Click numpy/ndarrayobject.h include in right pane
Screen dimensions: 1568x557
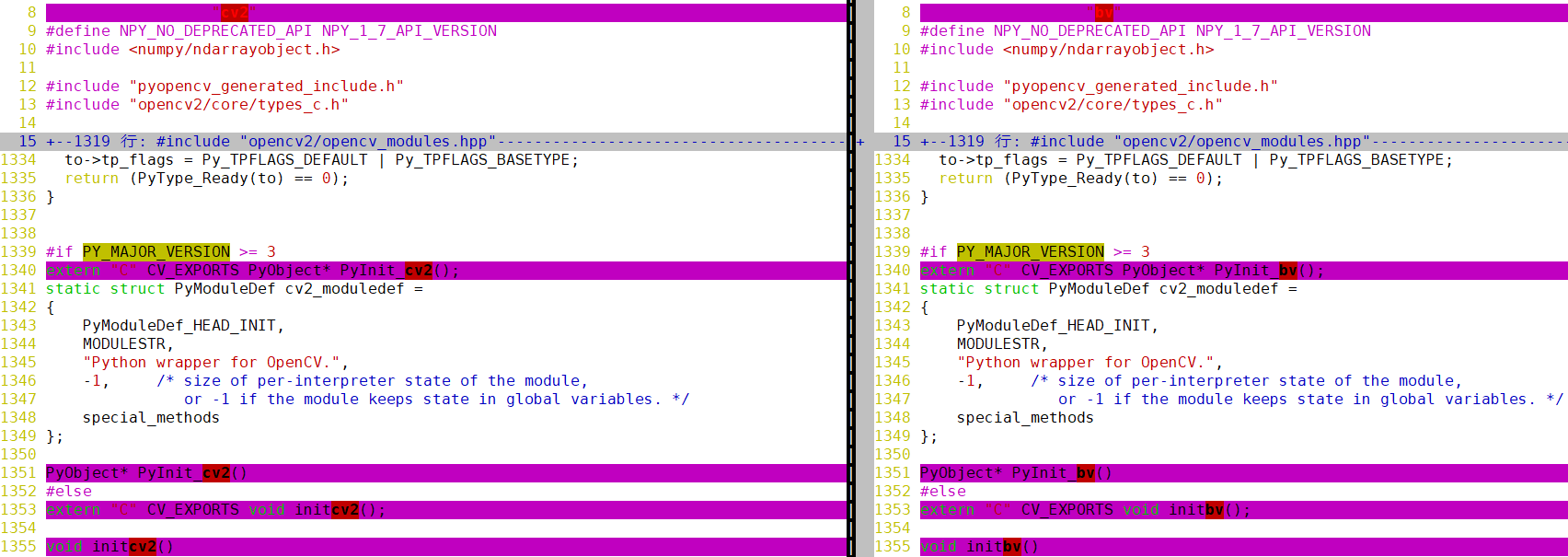pos(1109,50)
